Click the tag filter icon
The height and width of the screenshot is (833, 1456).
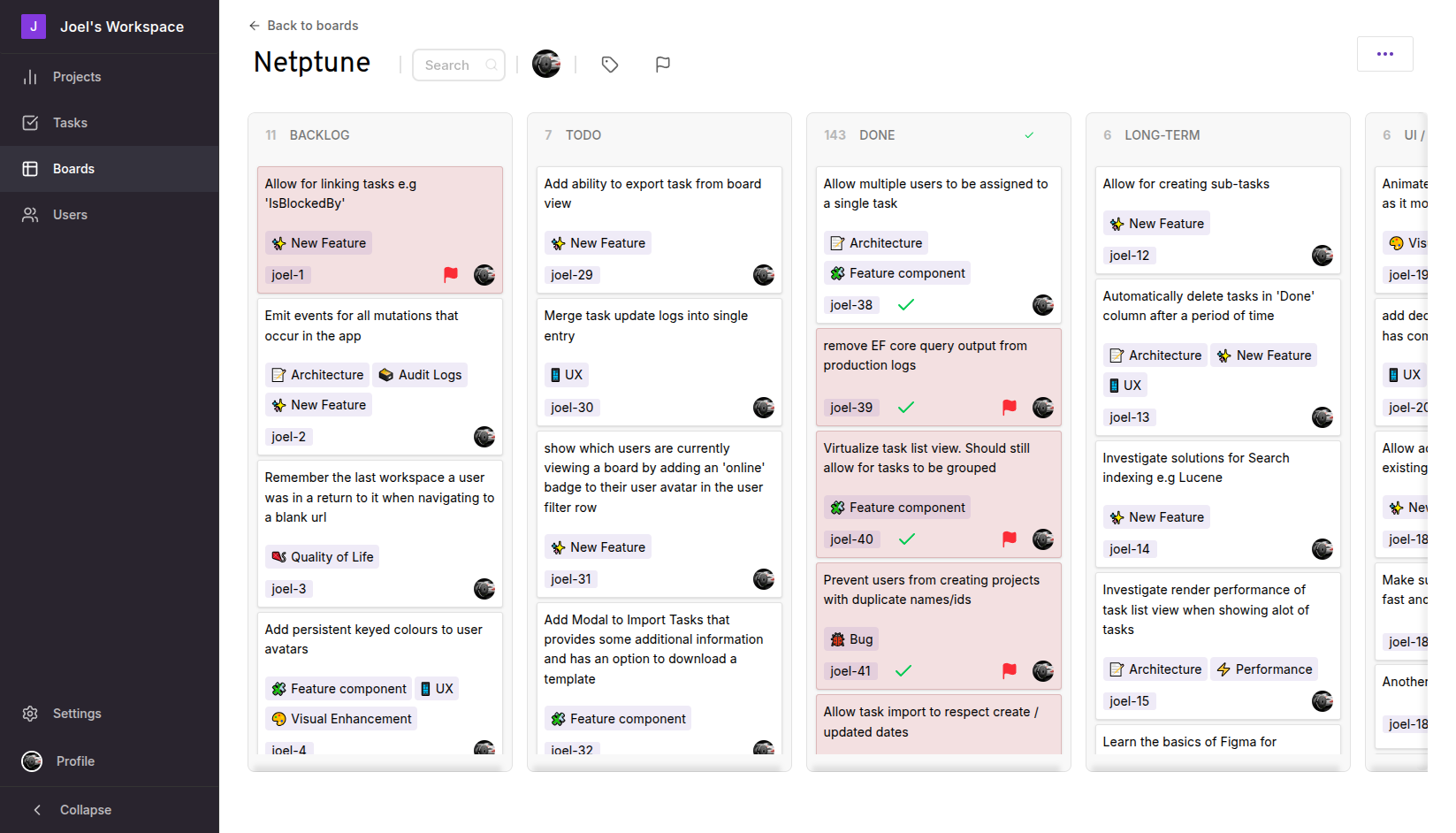(x=610, y=65)
